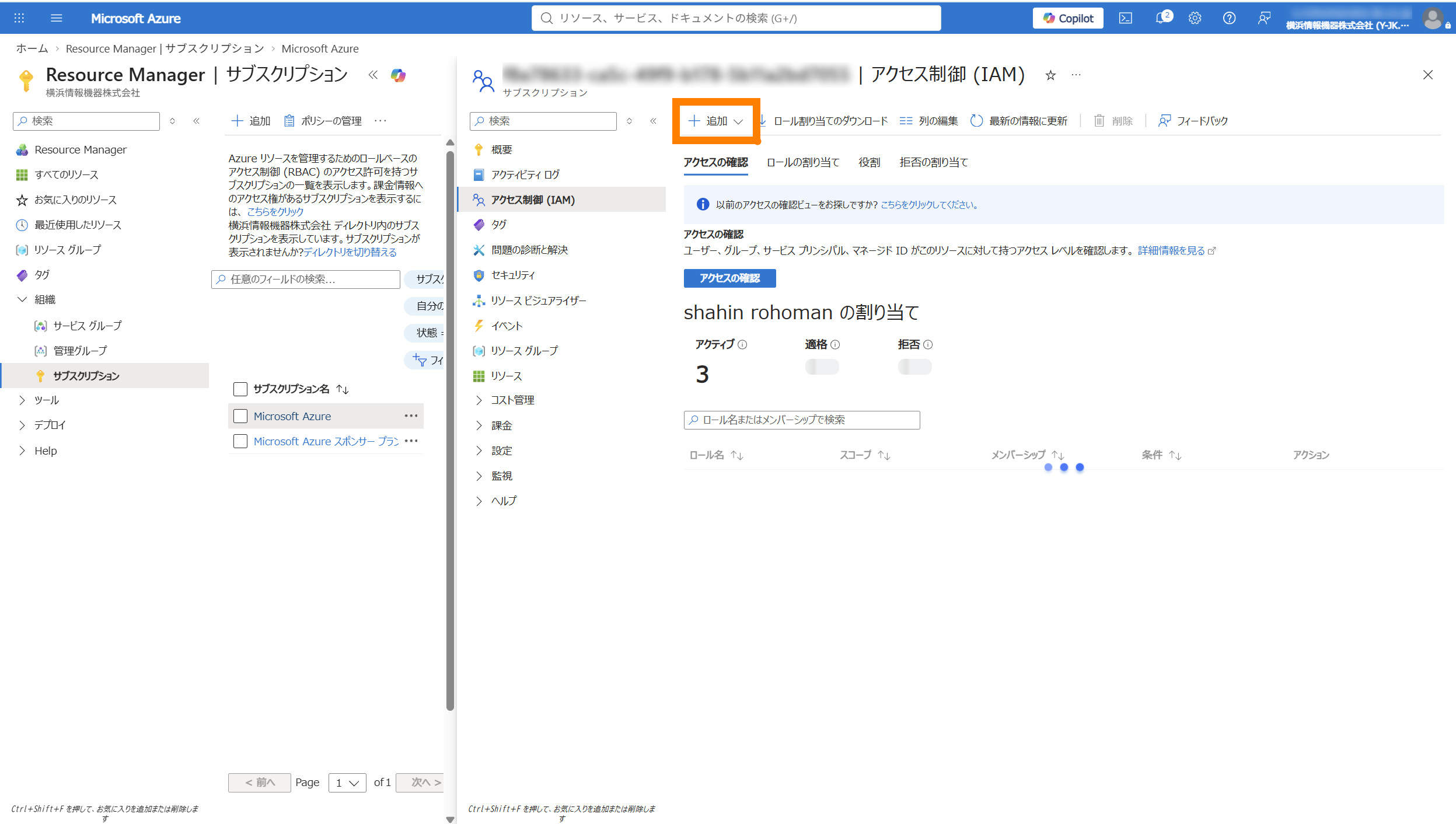Click the Copilot button in header
This screenshot has width=1456, height=824.
[1067, 18]
